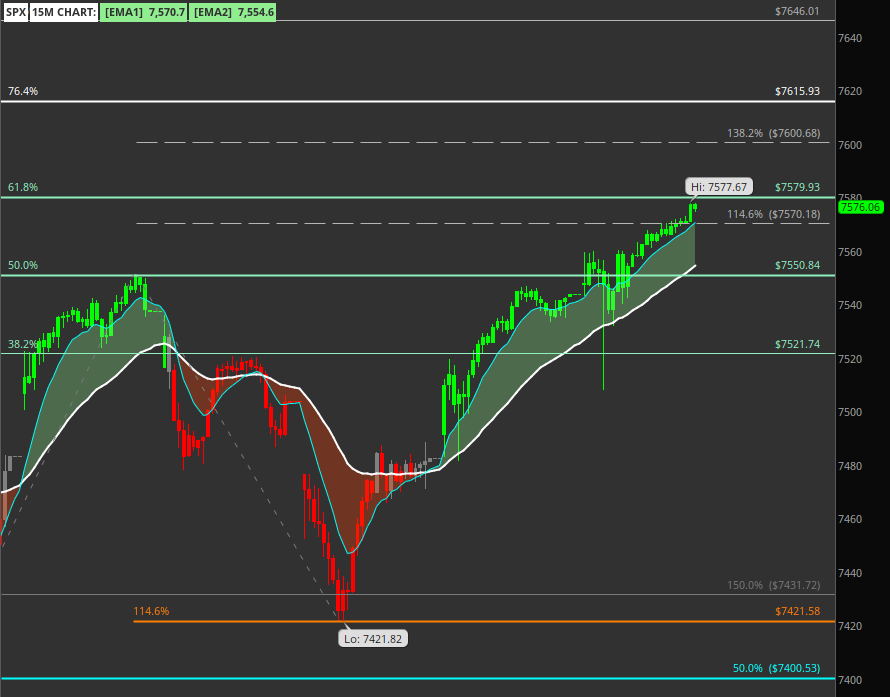Click the 7520 axis tick value
890x697 pixels.
850,359
